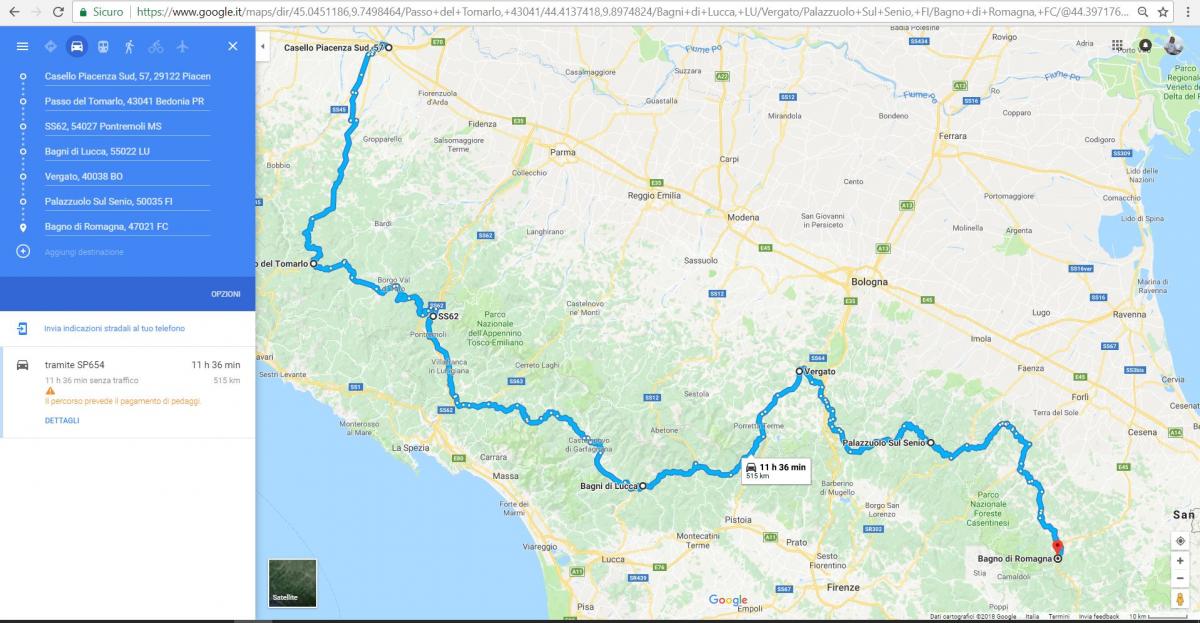
Task: Choose walking travel mode icon
Action: [x=129, y=47]
